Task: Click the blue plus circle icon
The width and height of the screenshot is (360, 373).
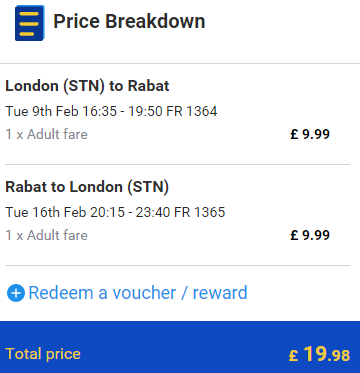Action: tap(16, 293)
